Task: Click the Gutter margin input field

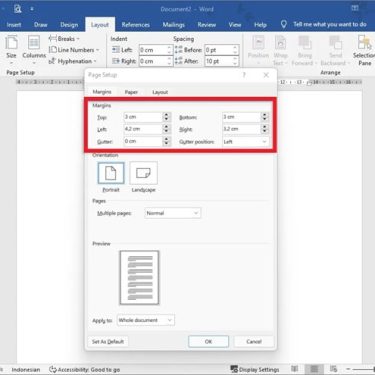Action: pos(143,141)
